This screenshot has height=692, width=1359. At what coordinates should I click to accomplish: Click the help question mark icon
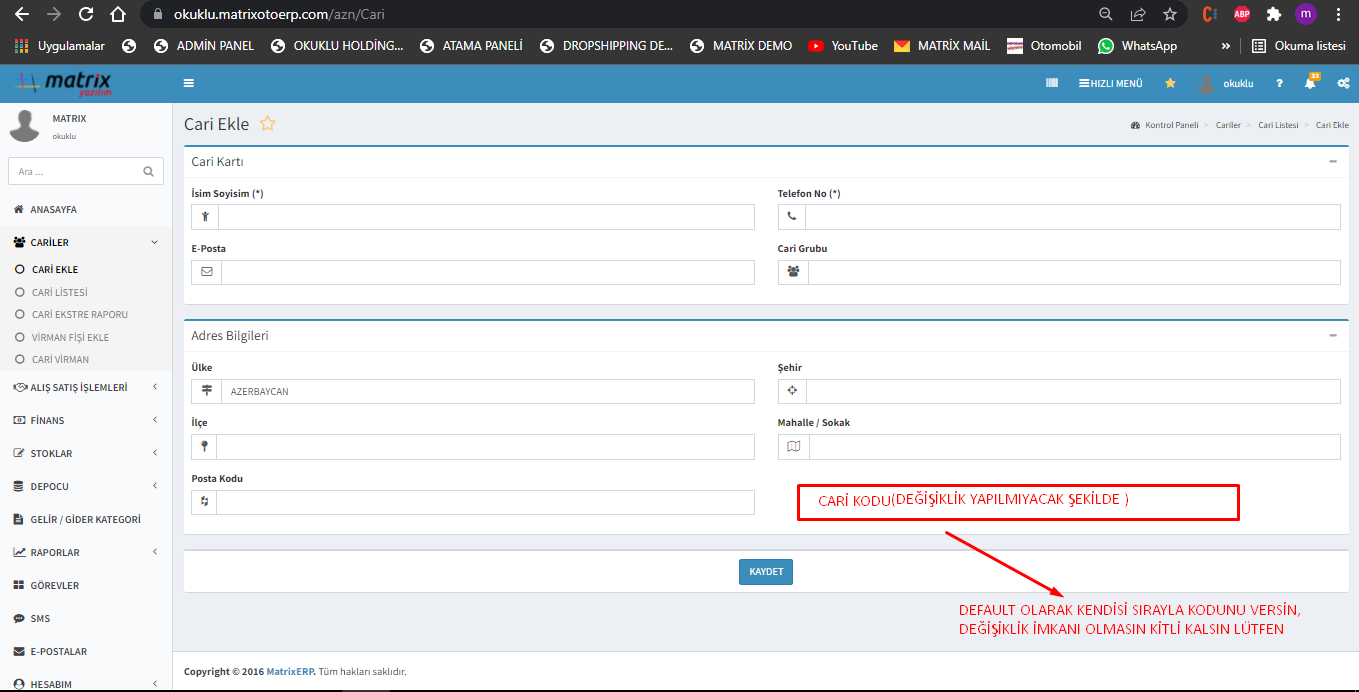tap(1279, 83)
